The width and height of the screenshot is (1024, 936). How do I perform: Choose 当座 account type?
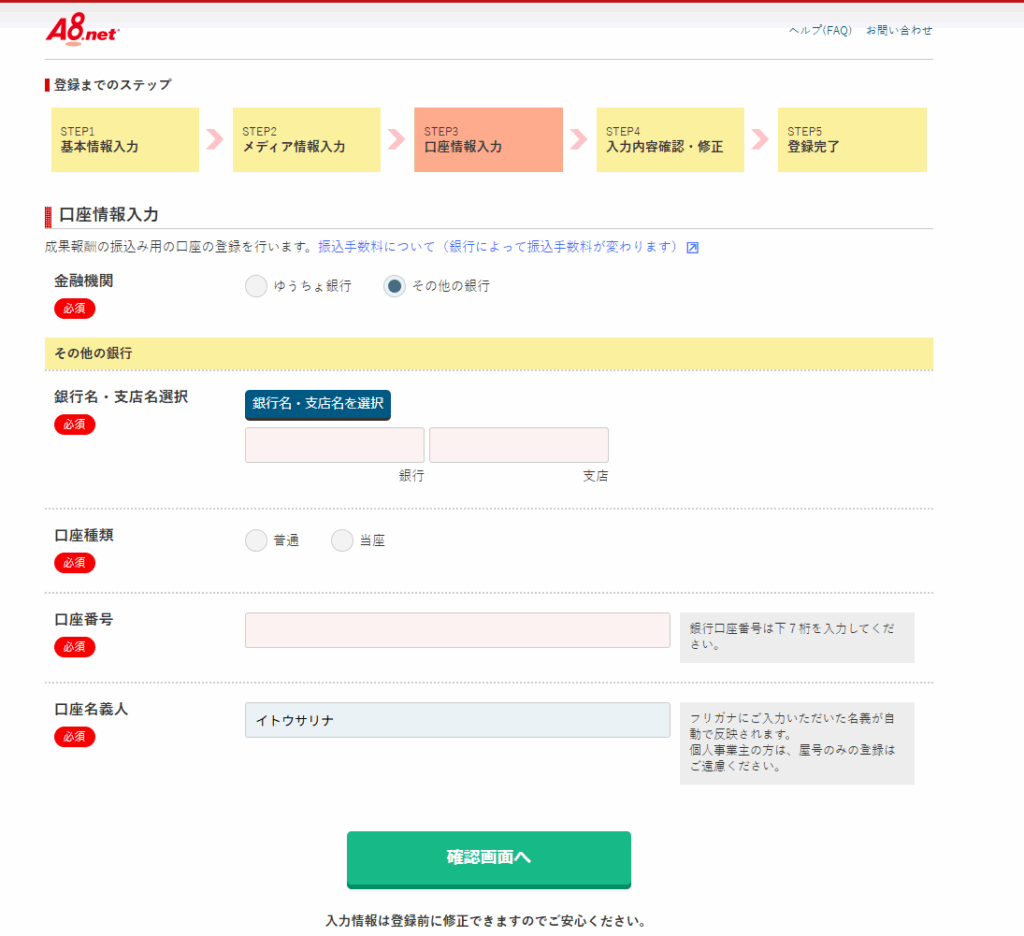343,541
